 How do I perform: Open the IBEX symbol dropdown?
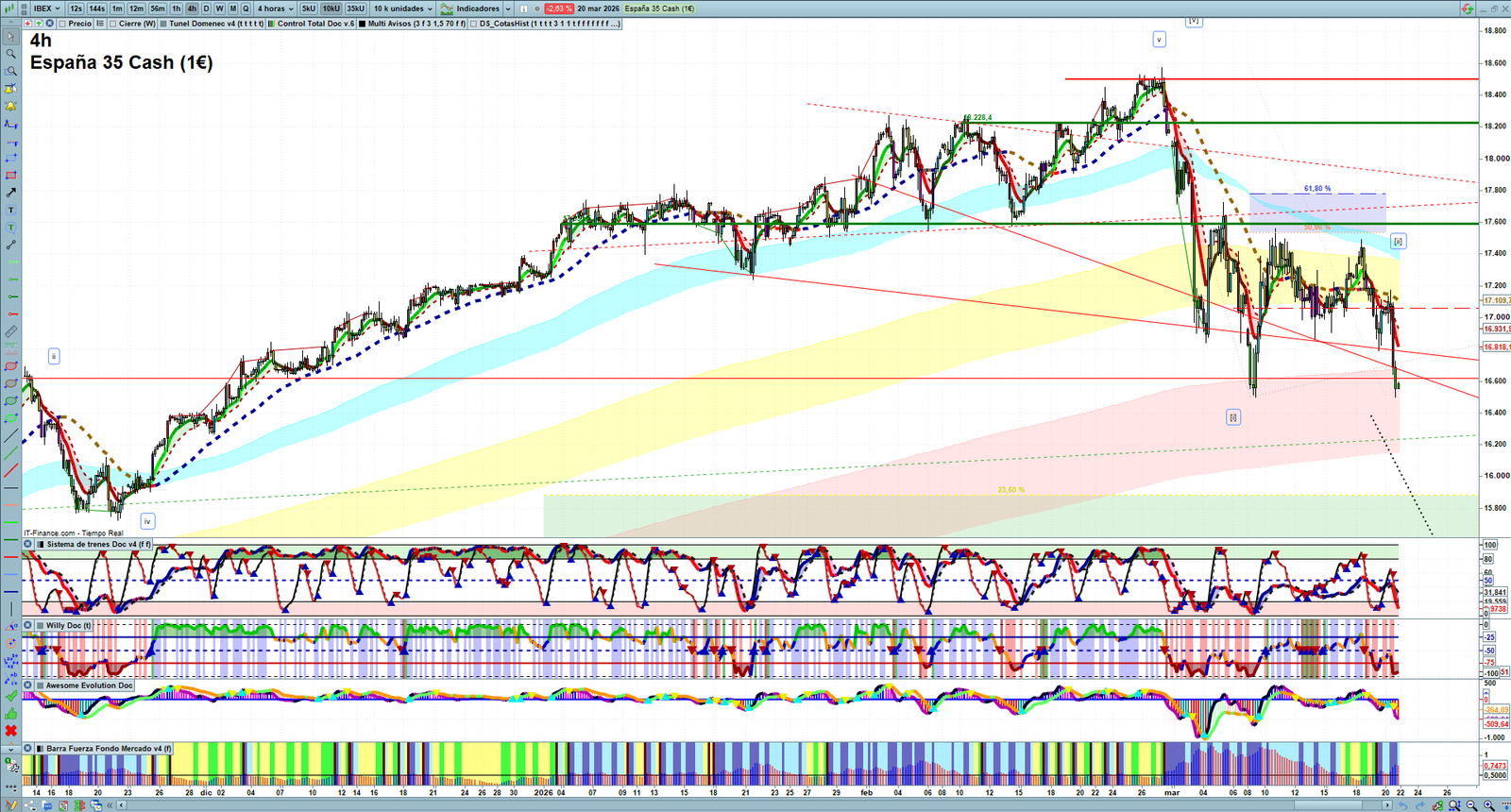tap(46, 8)
